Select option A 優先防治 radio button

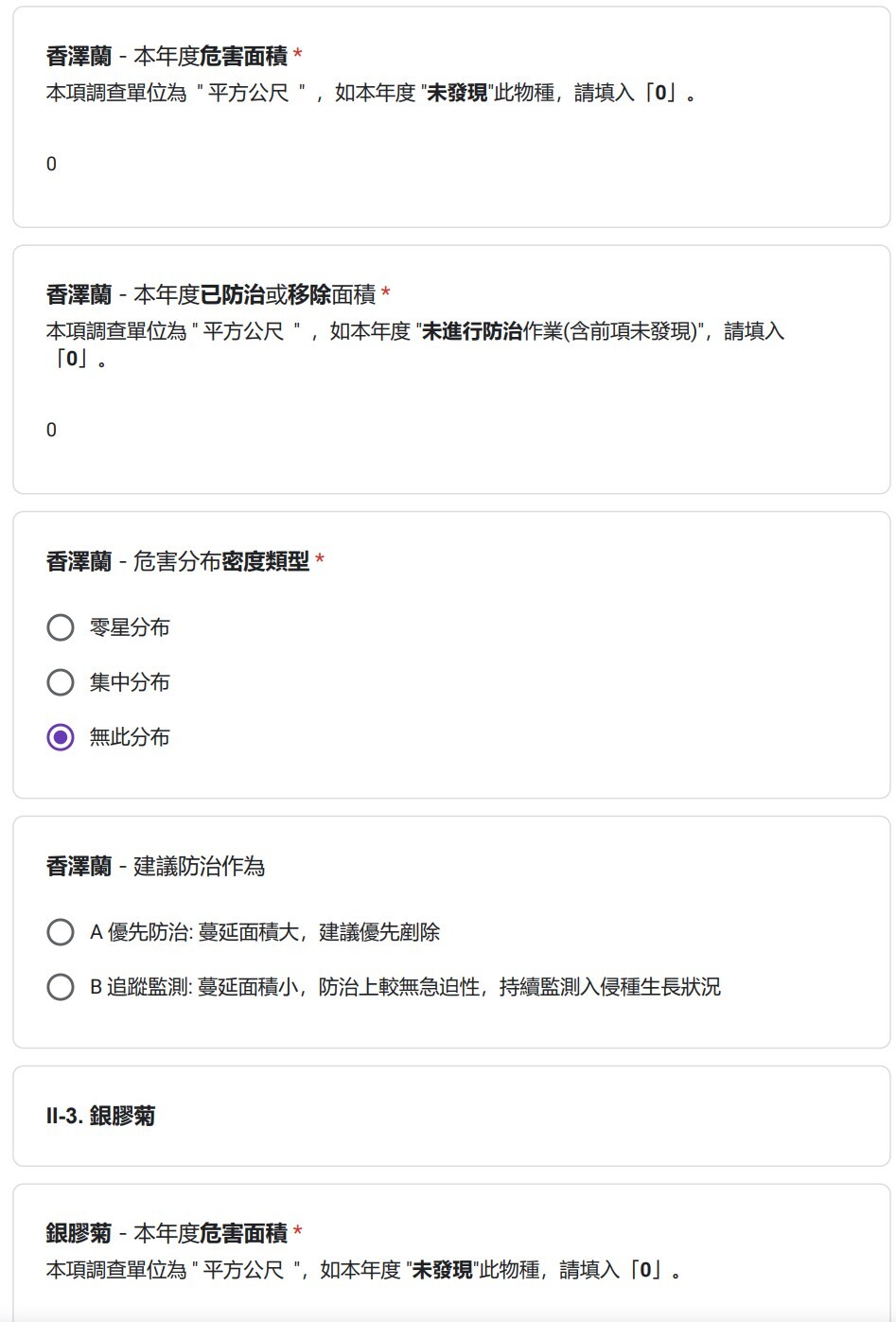[x=61, y=932]
